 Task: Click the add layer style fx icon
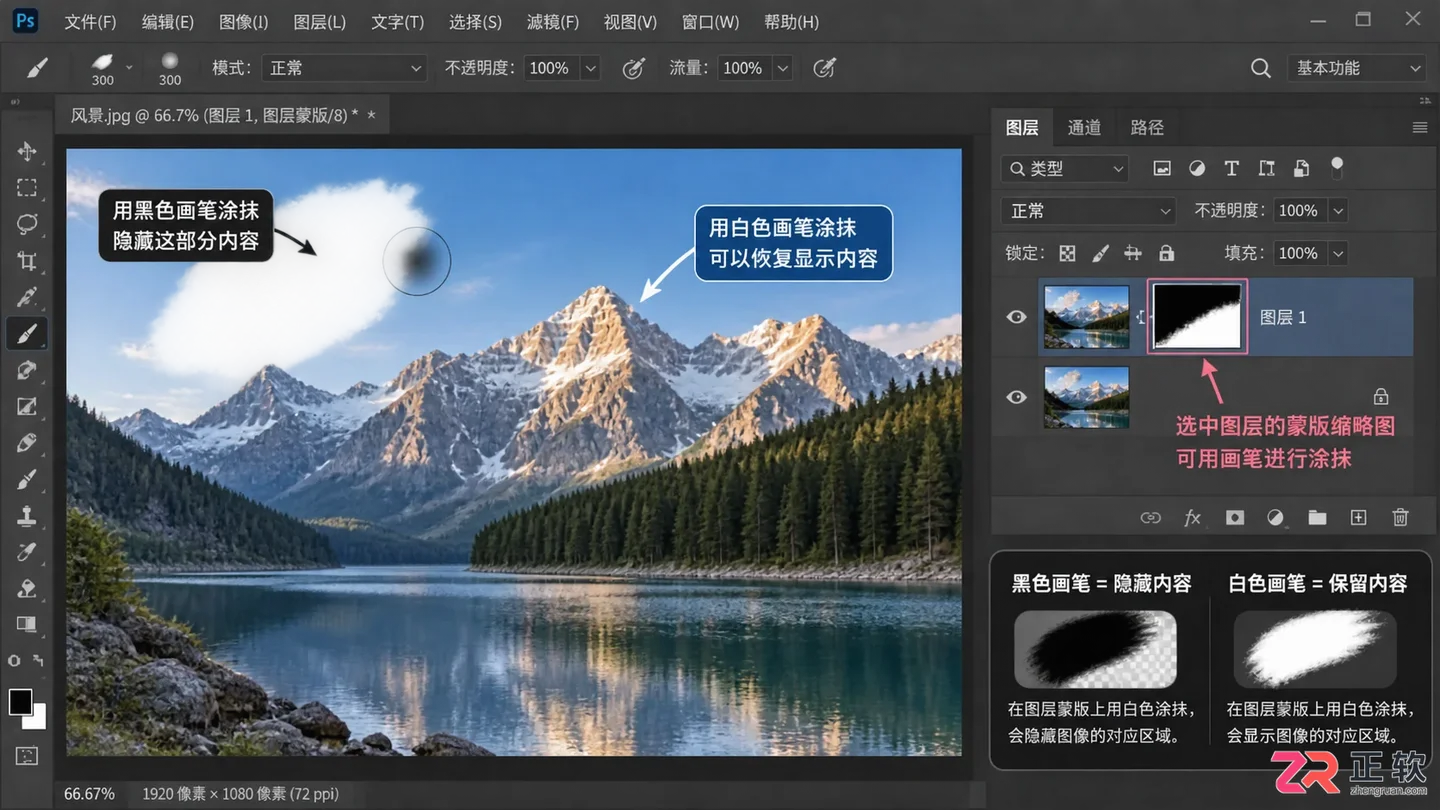tap(1192, 517)
